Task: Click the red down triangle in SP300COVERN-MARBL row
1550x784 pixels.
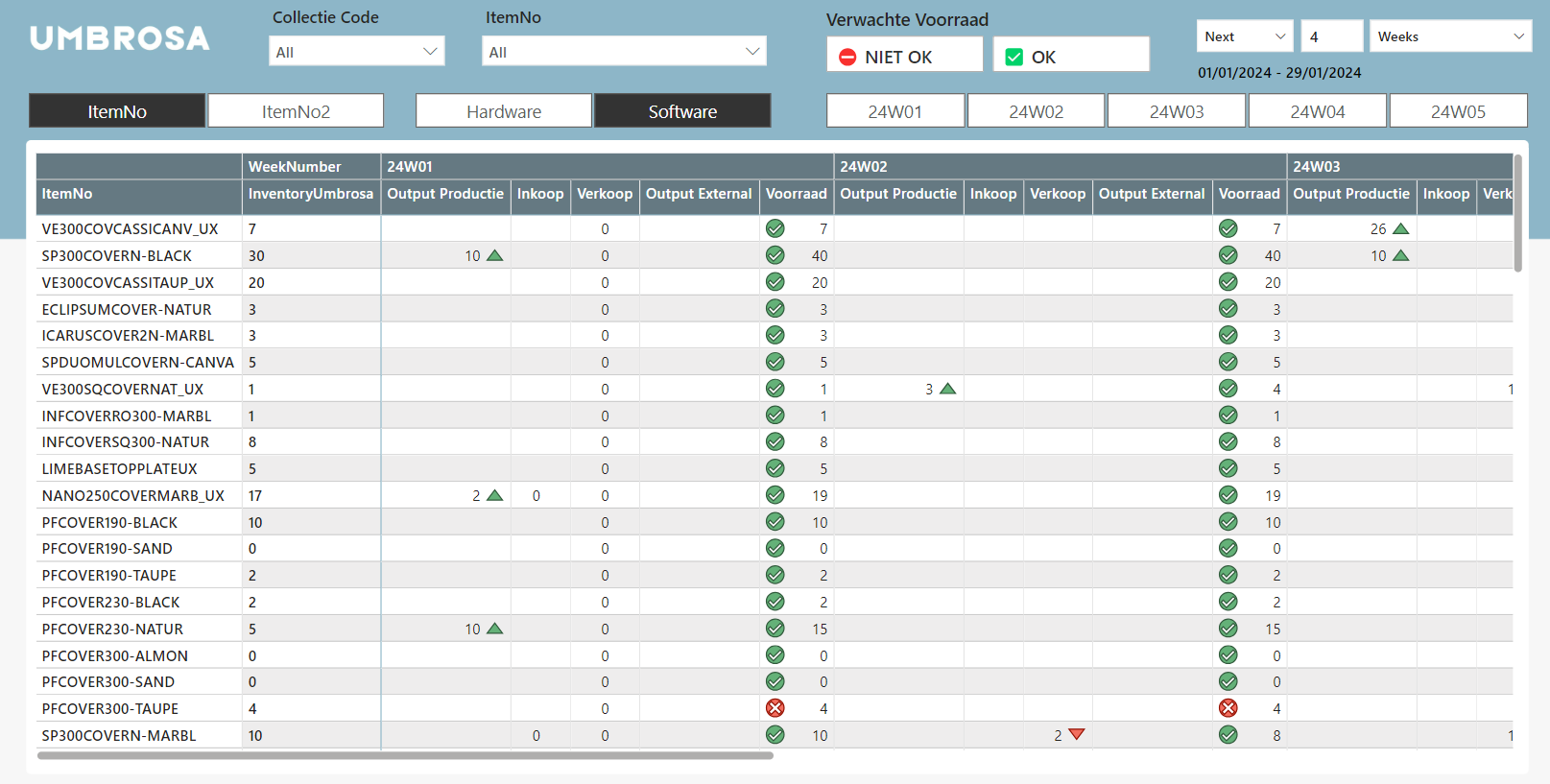Action: [1077, 735]
